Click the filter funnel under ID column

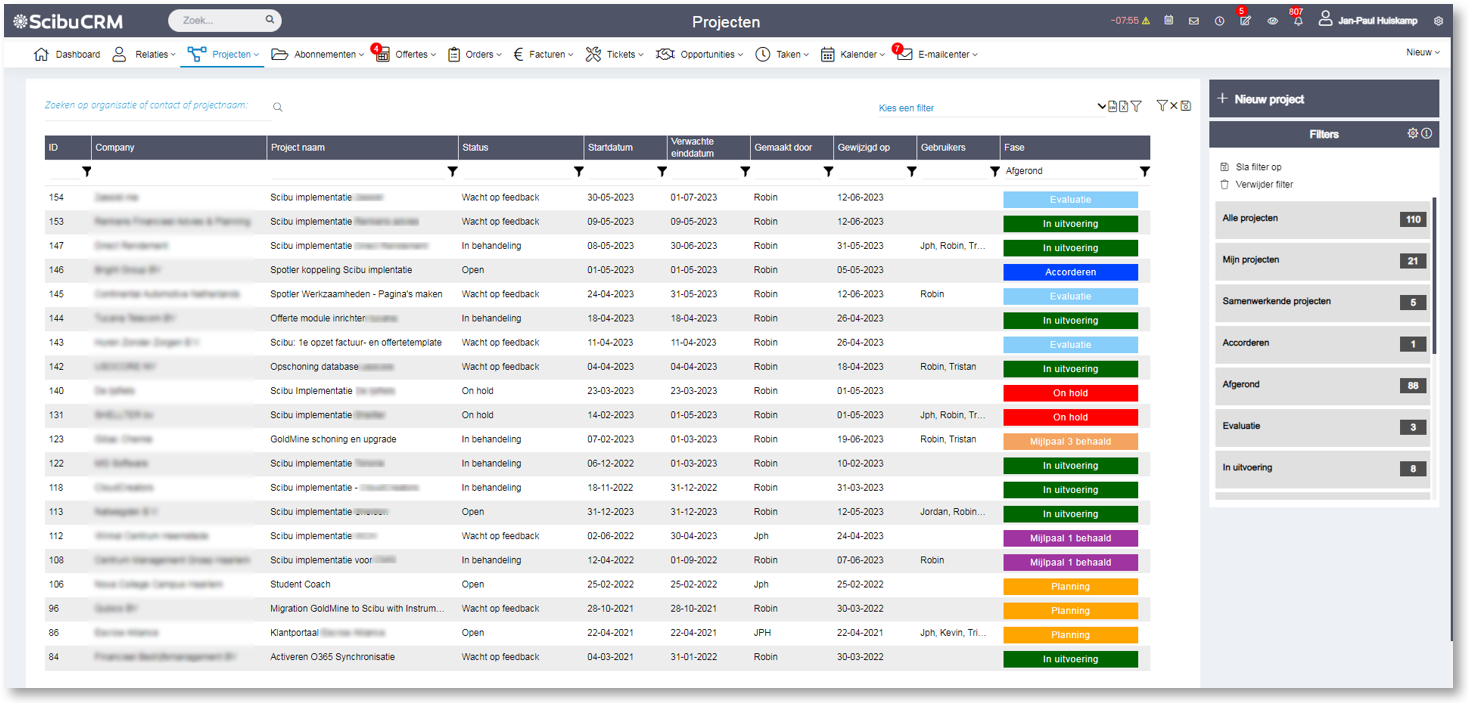(86, 172)
